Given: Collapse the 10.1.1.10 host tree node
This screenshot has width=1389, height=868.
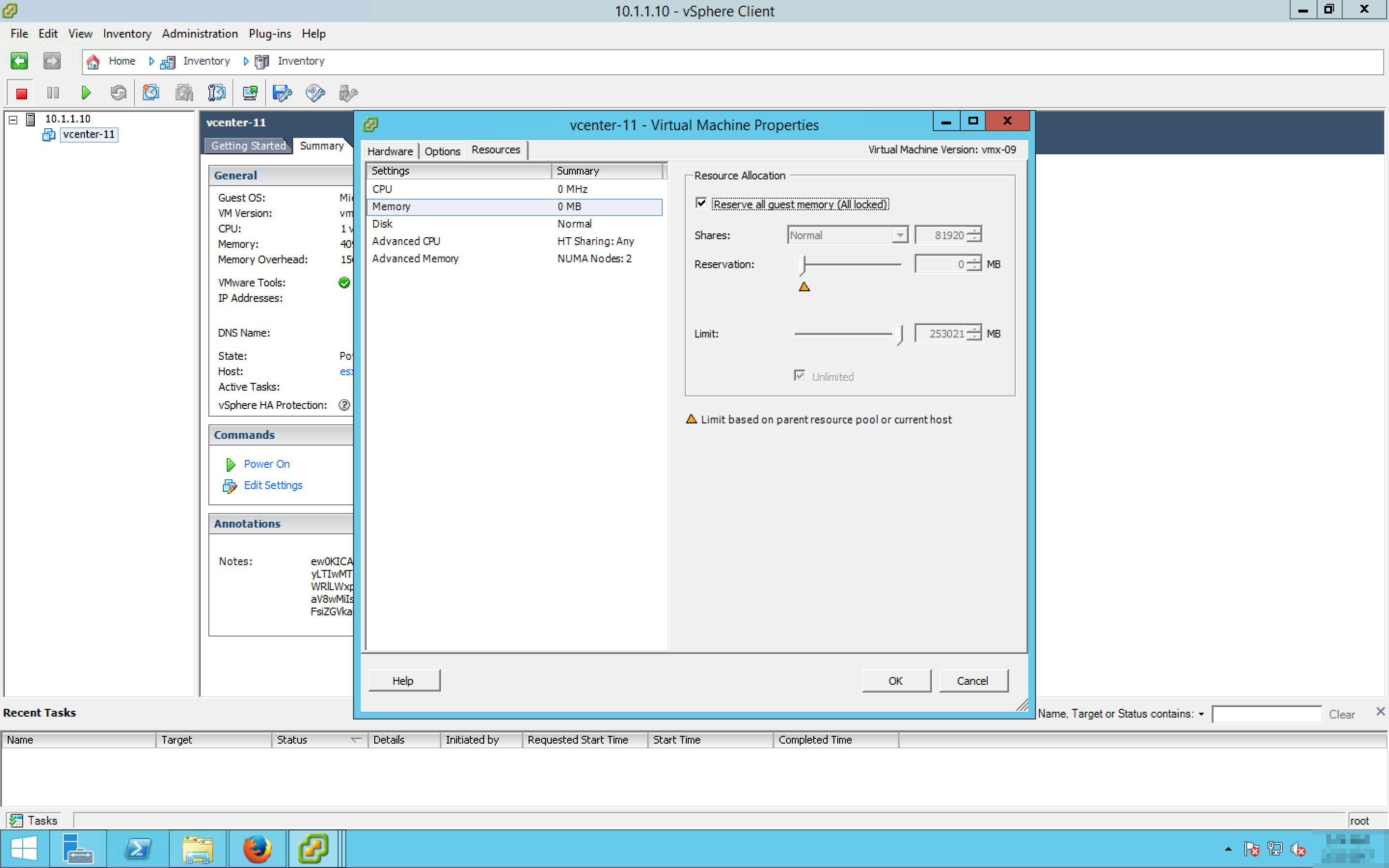Looking at the screenshot, I should (x=13, y=120).
